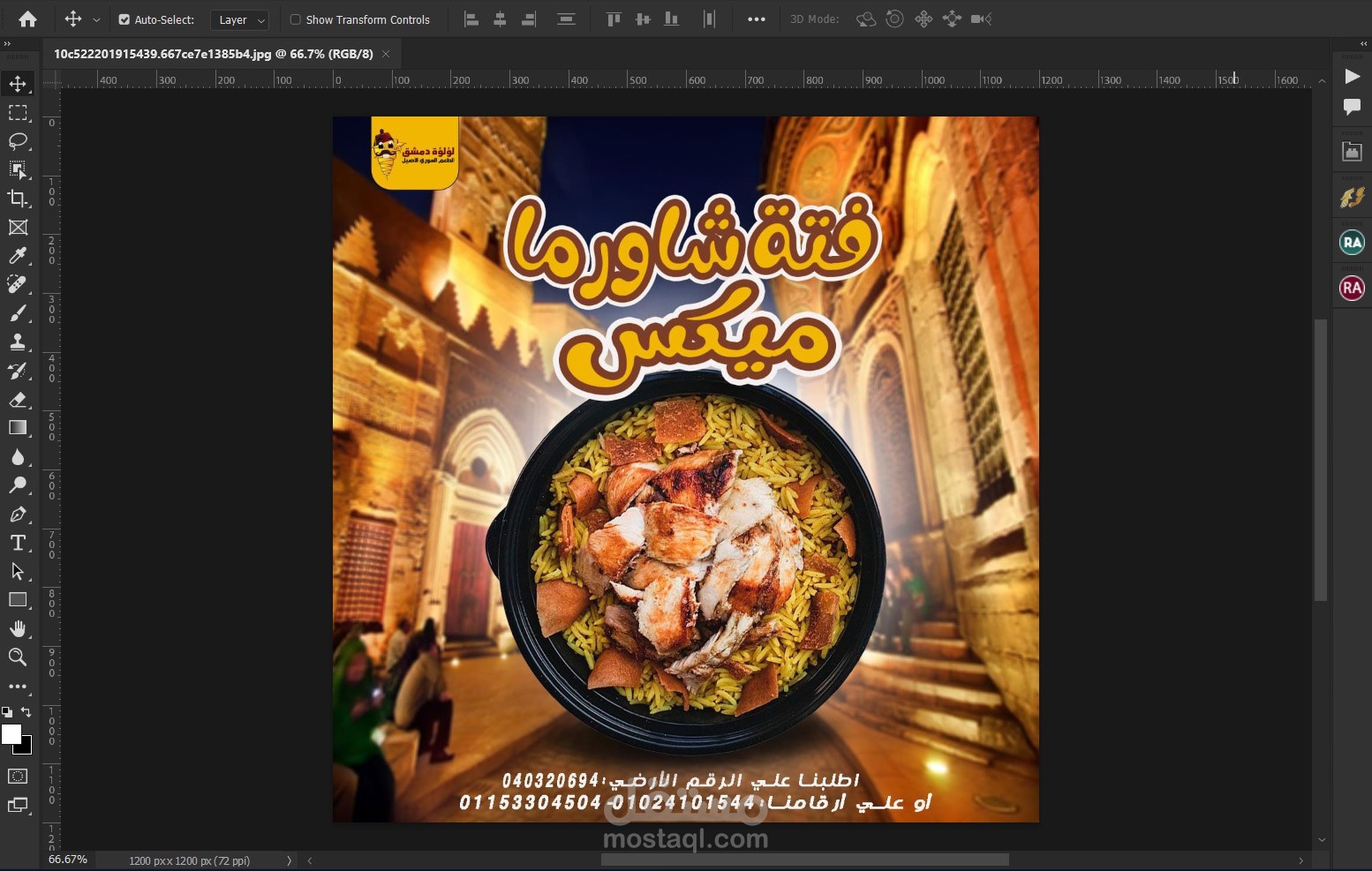1372x871 pixels.
Task: Distribute horizontally button in options bar
Action: pos(709,19)
